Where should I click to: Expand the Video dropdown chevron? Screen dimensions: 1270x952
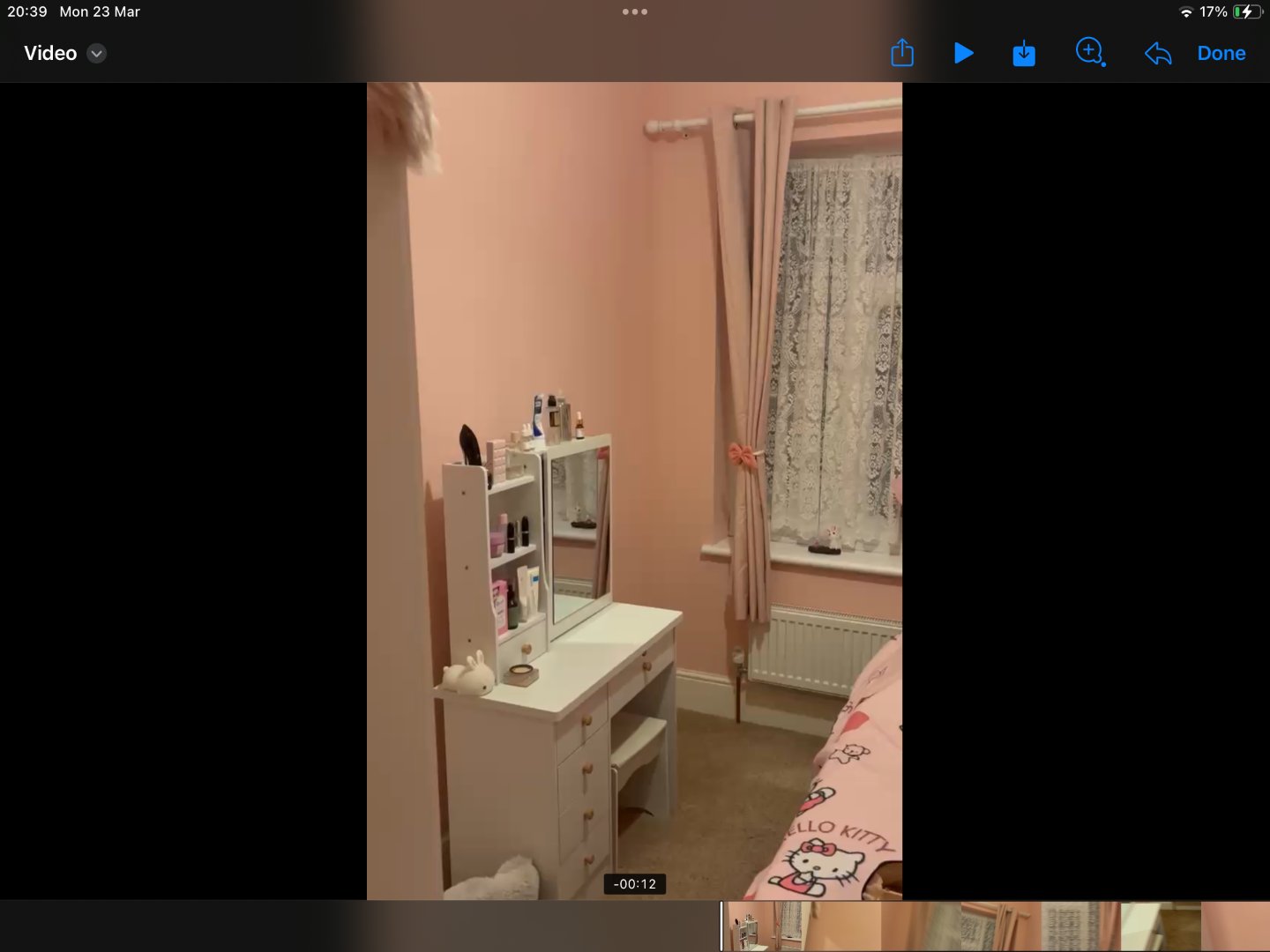click(97, 53)
